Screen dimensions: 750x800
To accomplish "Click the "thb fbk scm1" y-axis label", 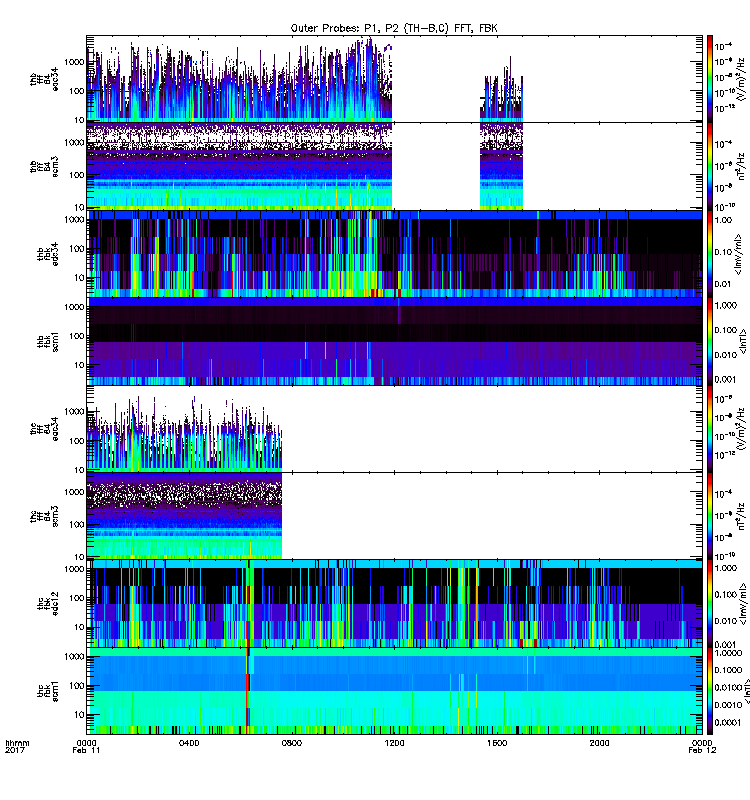I will pos(47,341).
